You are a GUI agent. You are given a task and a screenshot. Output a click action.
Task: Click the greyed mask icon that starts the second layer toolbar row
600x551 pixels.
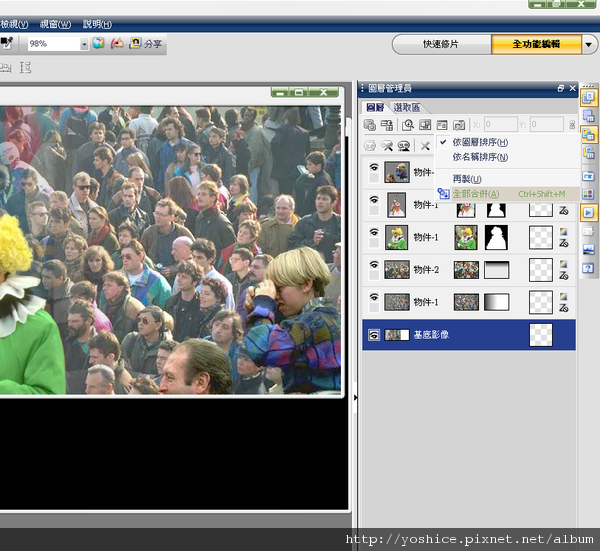point(370,146)
